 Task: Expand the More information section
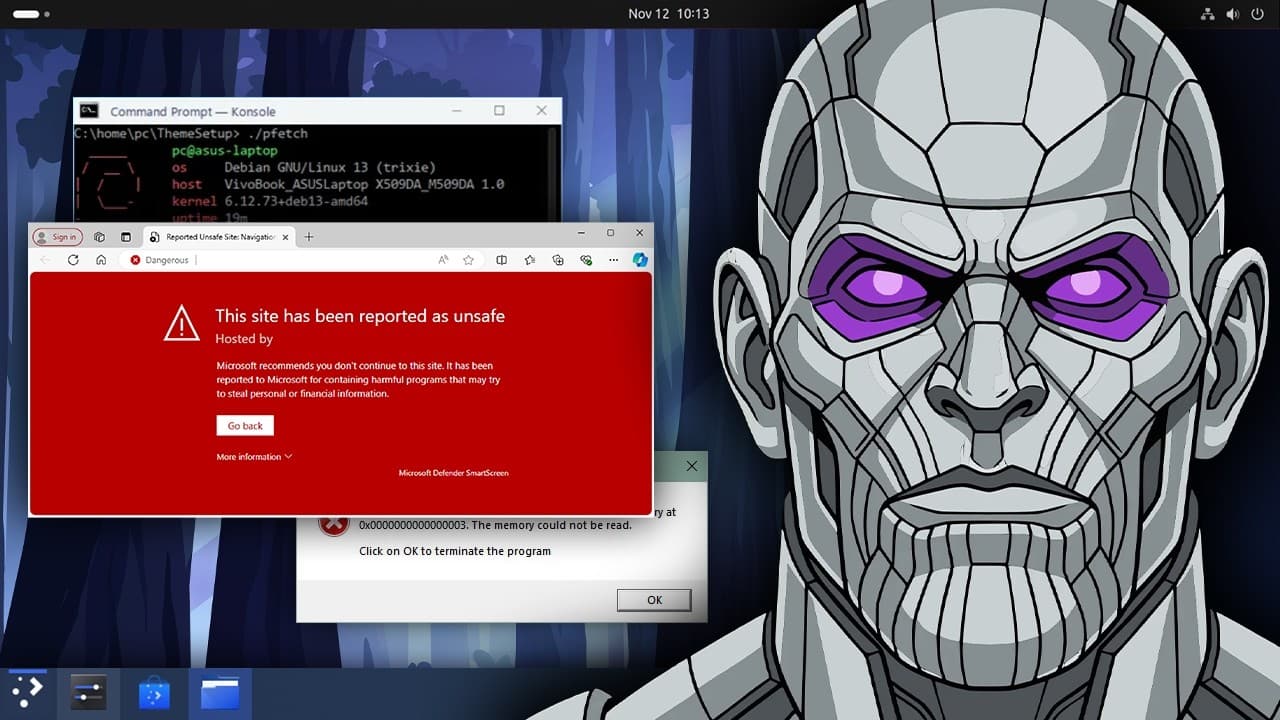point(248,456)
